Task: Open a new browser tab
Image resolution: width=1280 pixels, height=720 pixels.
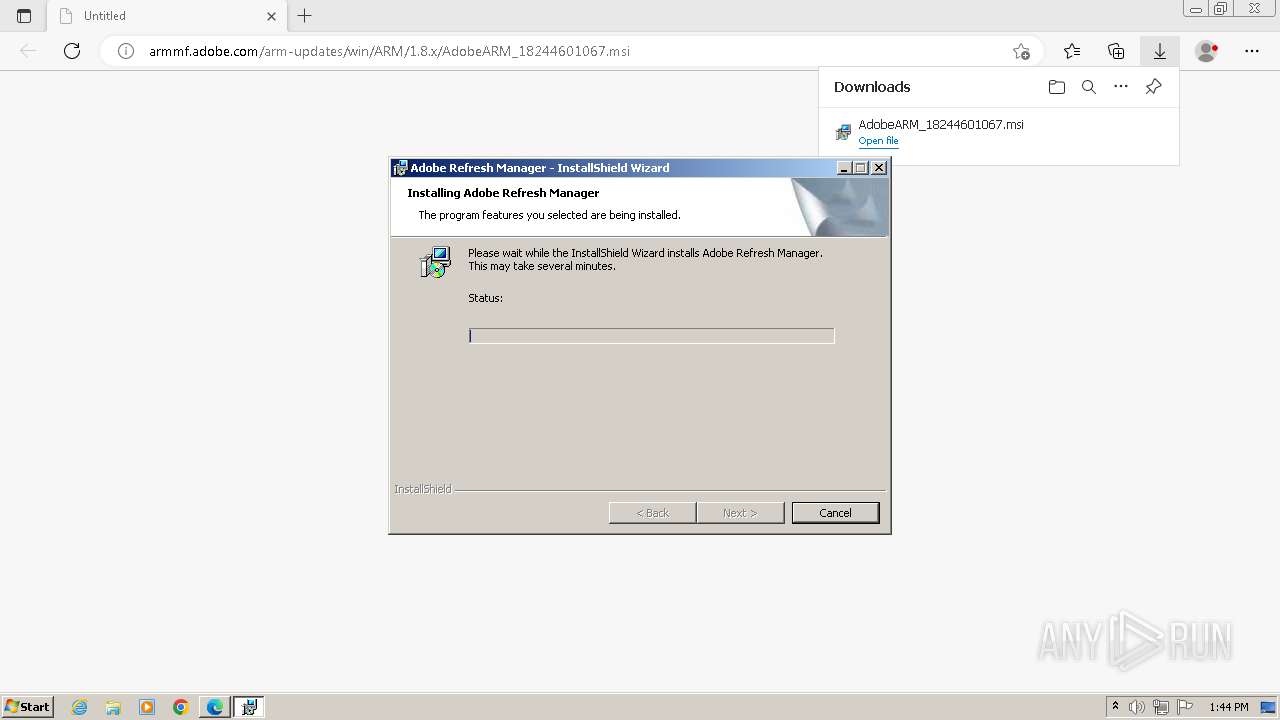Action: tap(305, 16)
